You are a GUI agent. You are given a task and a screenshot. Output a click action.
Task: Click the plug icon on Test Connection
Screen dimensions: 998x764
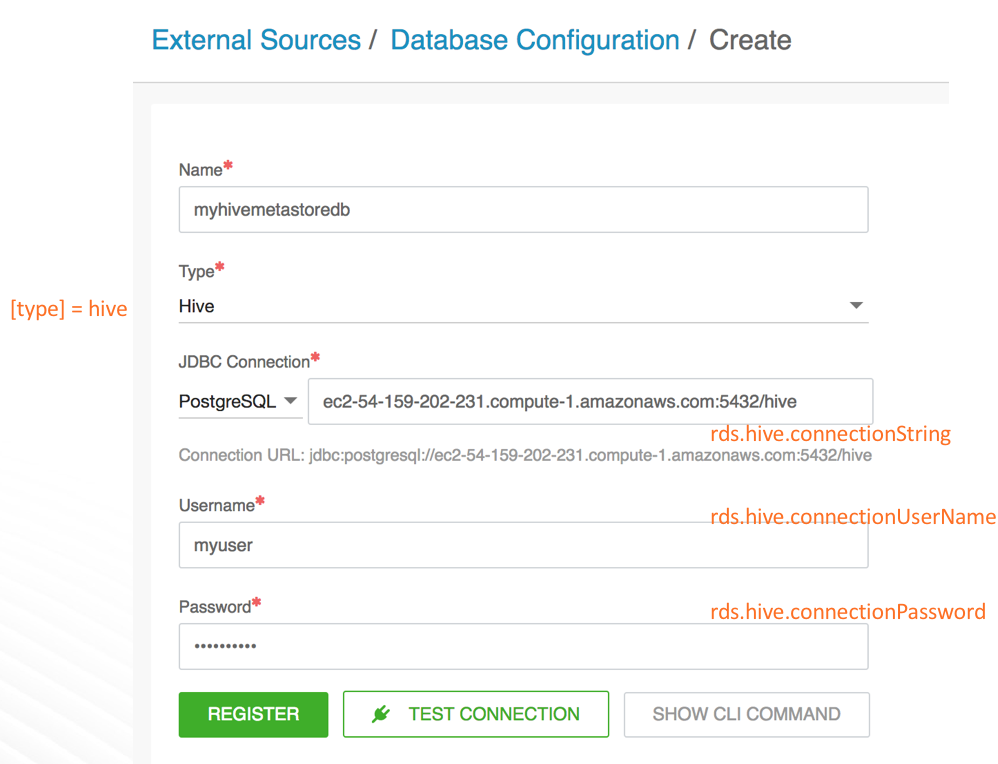coord(381,714)
